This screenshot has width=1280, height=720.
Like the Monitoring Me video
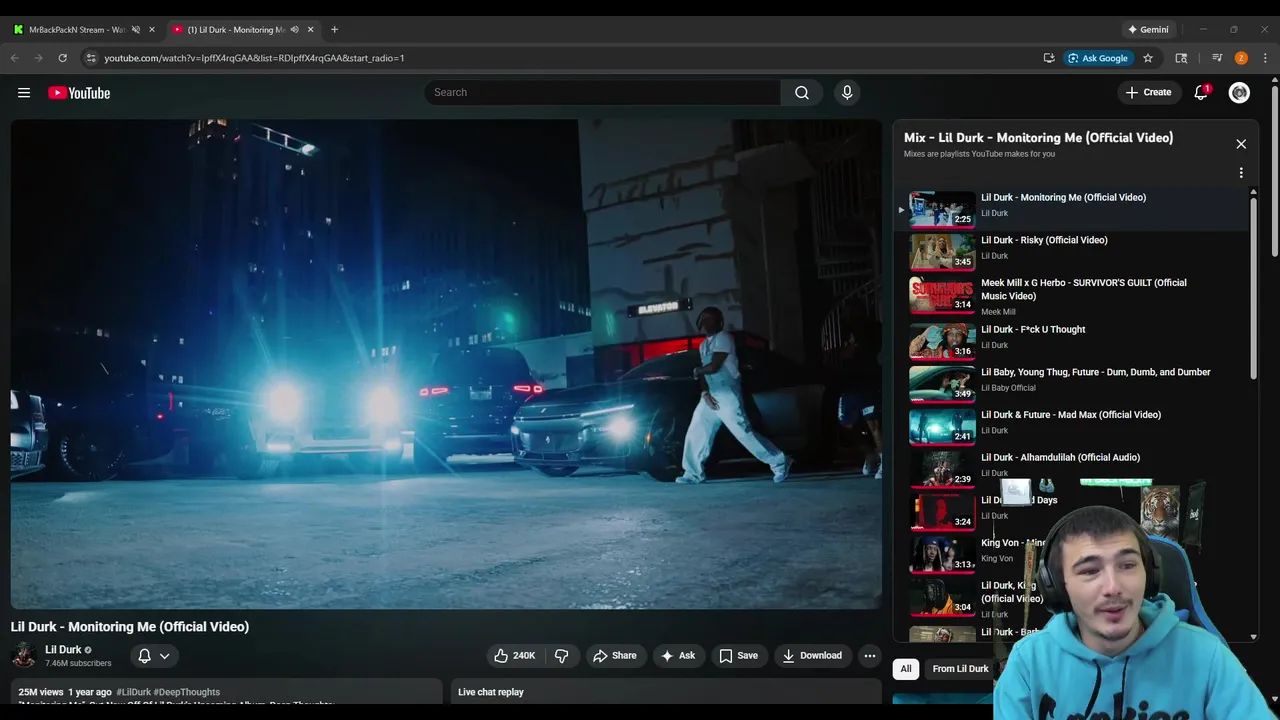pyautogui.click(x=514, y=656)
